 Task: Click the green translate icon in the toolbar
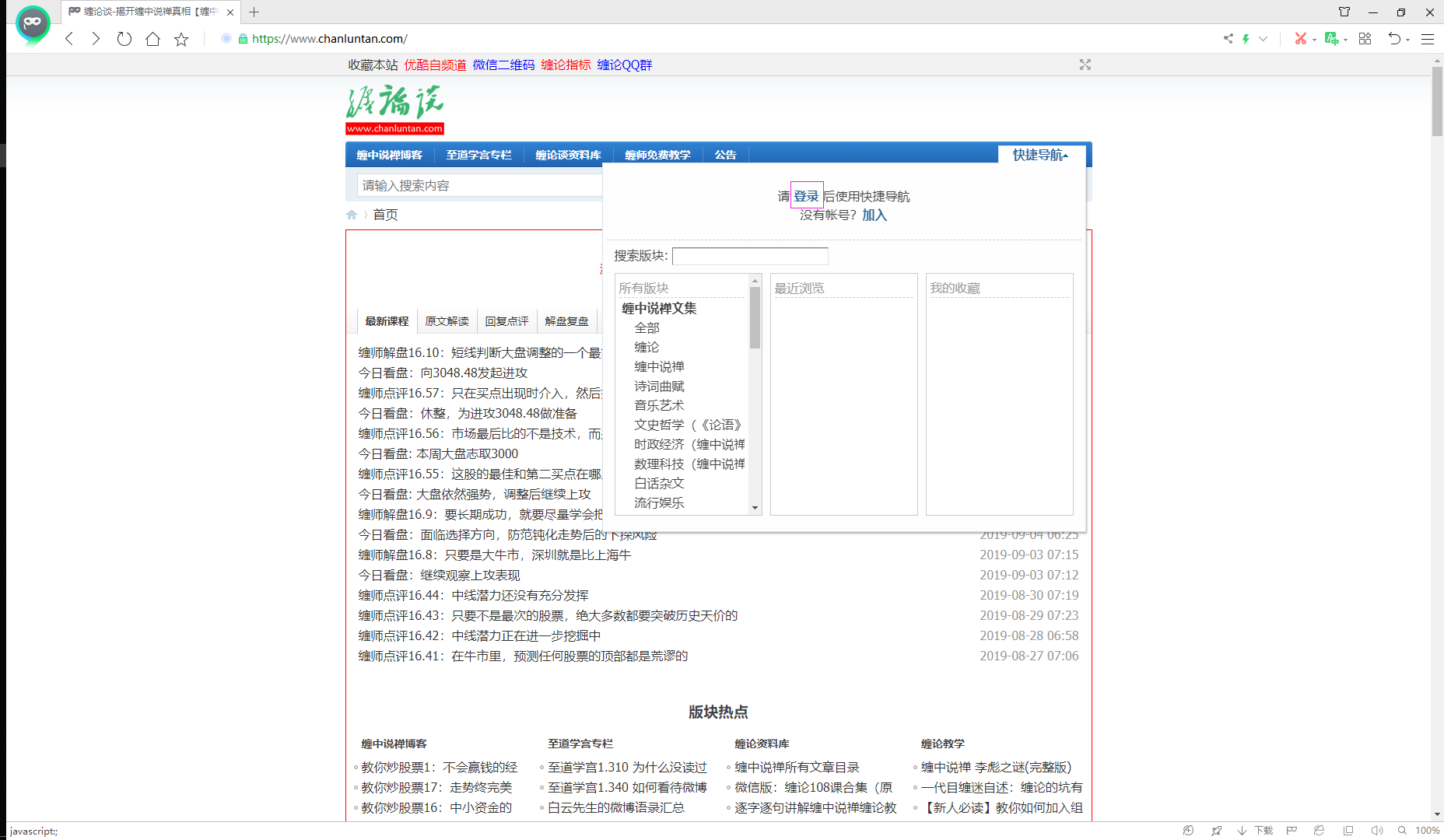click(x=1331, y=39)
